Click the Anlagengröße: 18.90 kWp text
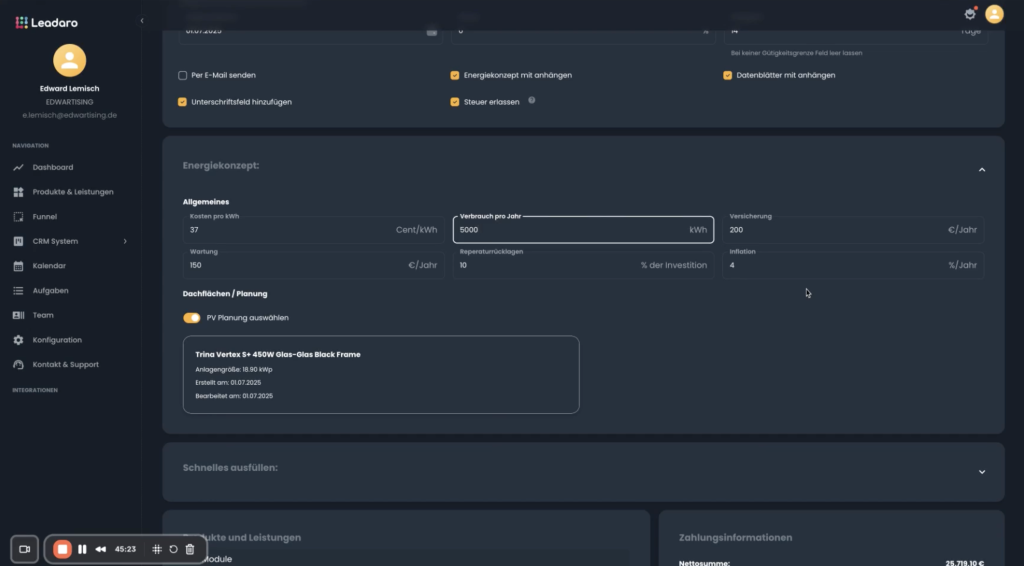Screen dimensions: 1024x566 pyautogui.click(x=234, y=369)
